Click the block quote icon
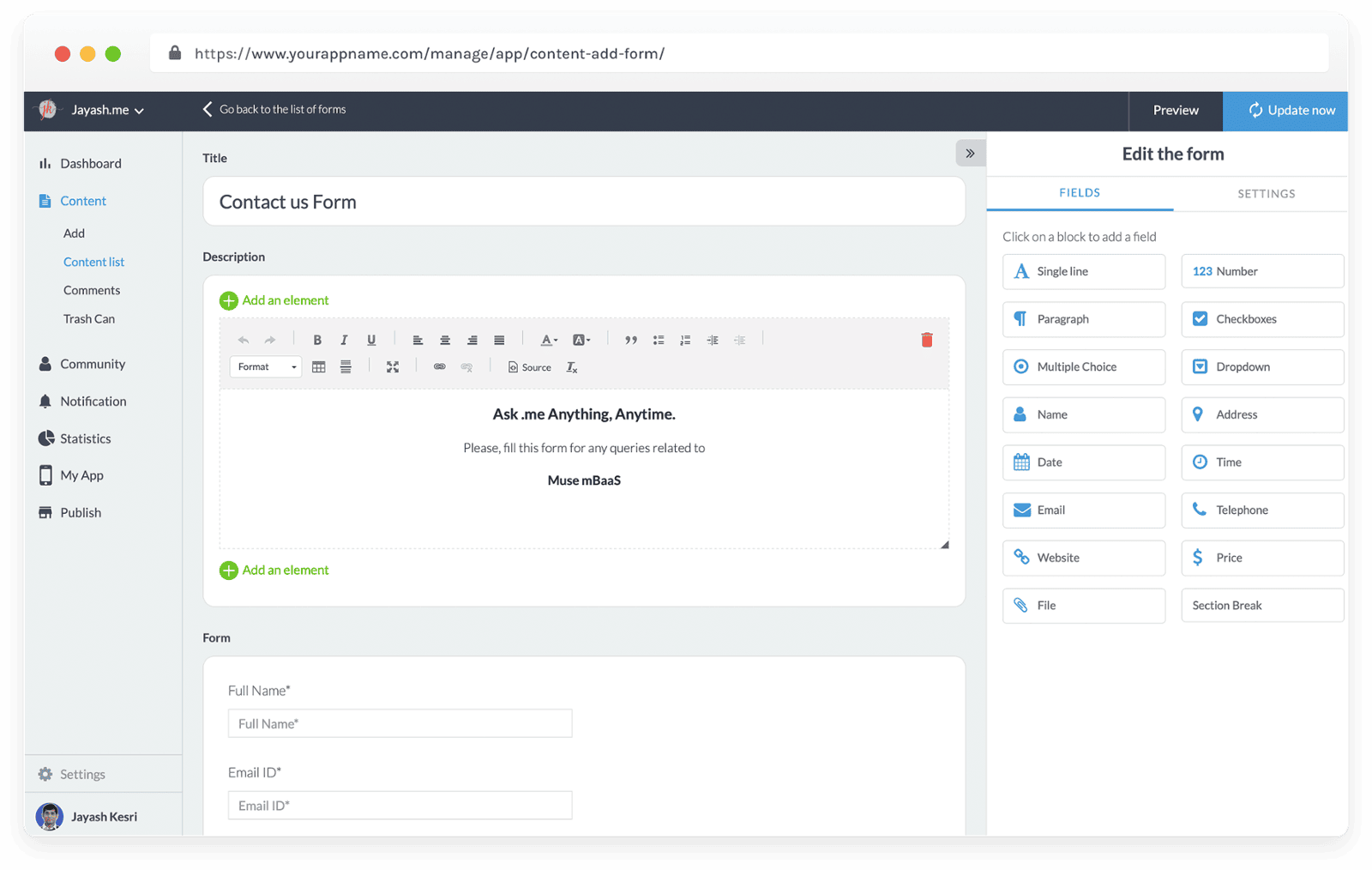This screenshot has width=1372, height=870. [631, 340]
